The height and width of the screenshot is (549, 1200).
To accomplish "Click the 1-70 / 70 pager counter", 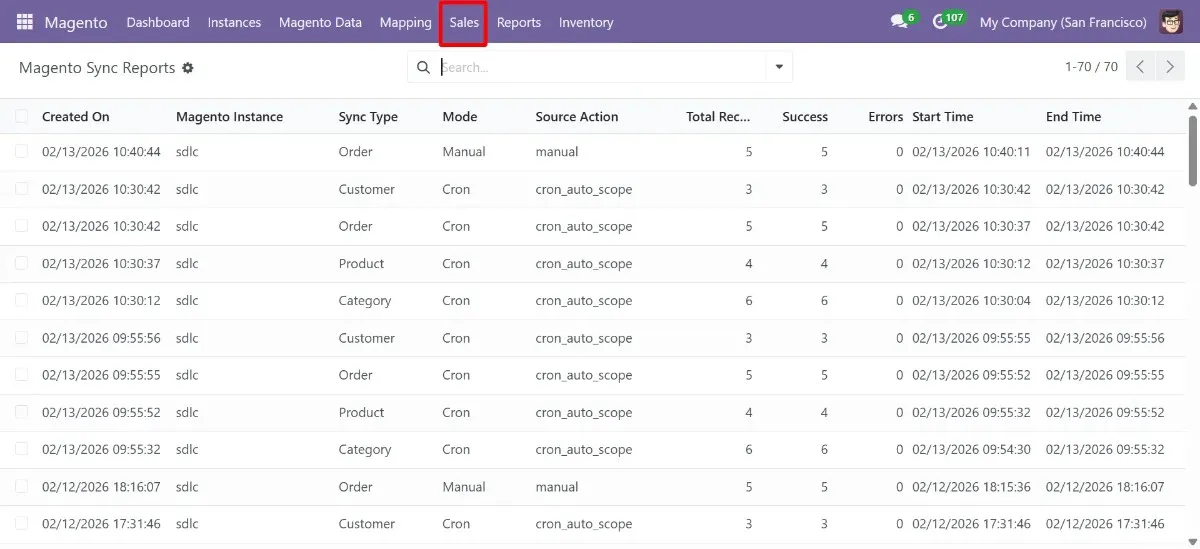I will pos(1091,67).
